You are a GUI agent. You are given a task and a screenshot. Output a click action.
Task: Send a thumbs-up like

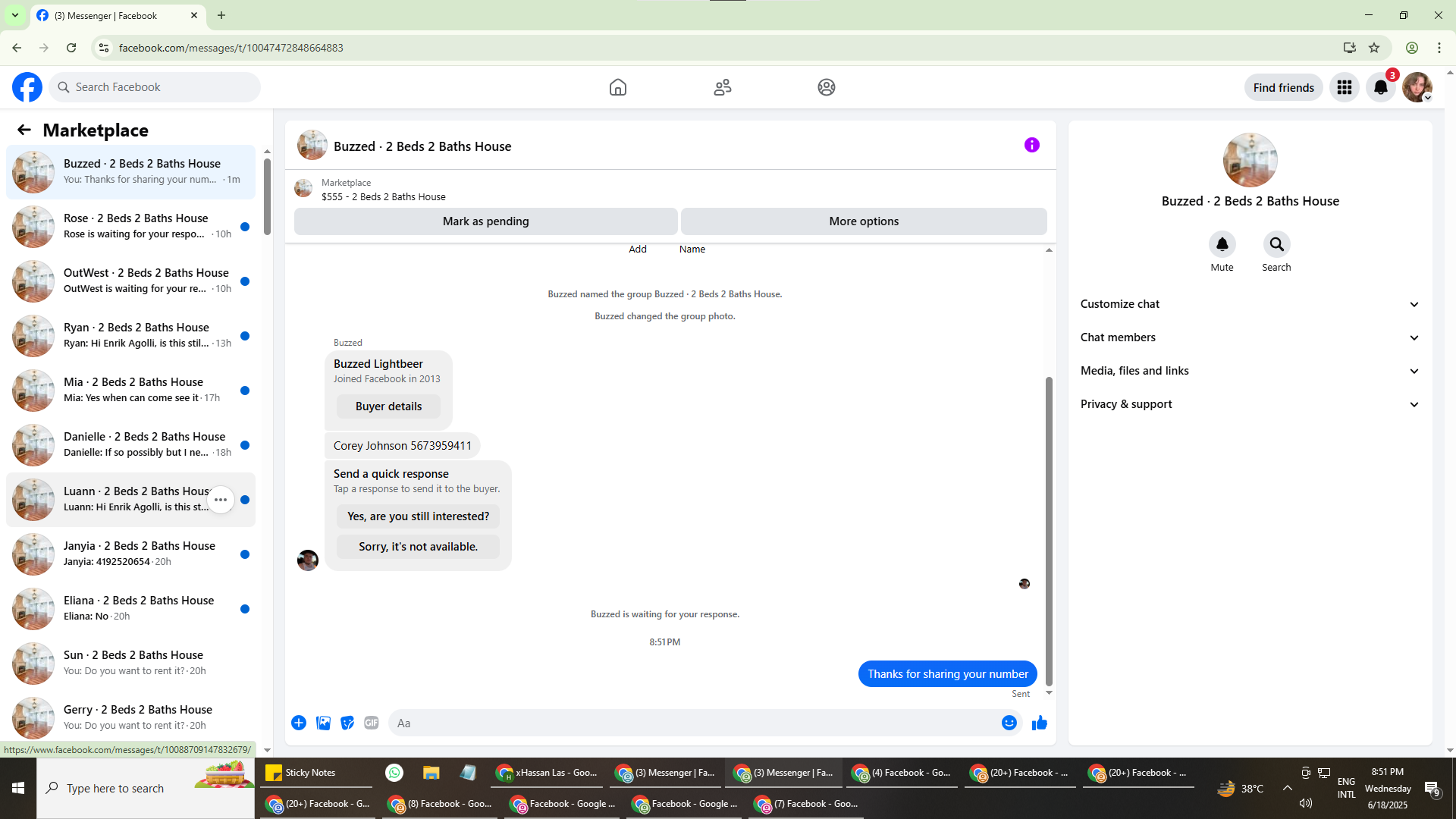coord(1040,723)
